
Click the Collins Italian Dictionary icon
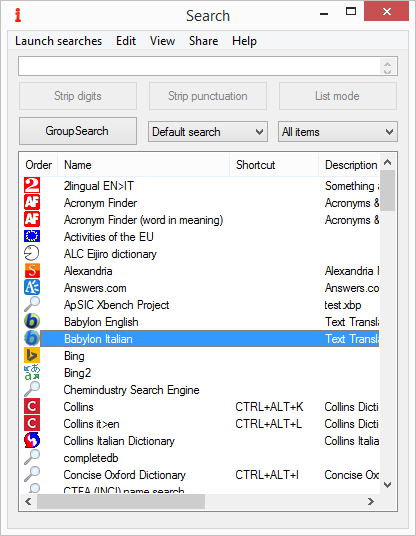pos(32,441)
